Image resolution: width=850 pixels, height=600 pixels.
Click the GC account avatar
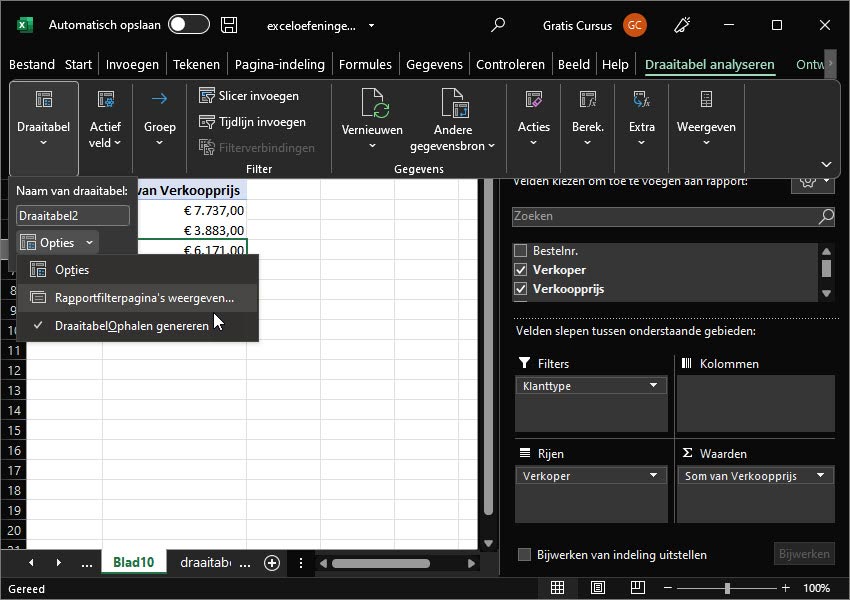click(635, 25)
